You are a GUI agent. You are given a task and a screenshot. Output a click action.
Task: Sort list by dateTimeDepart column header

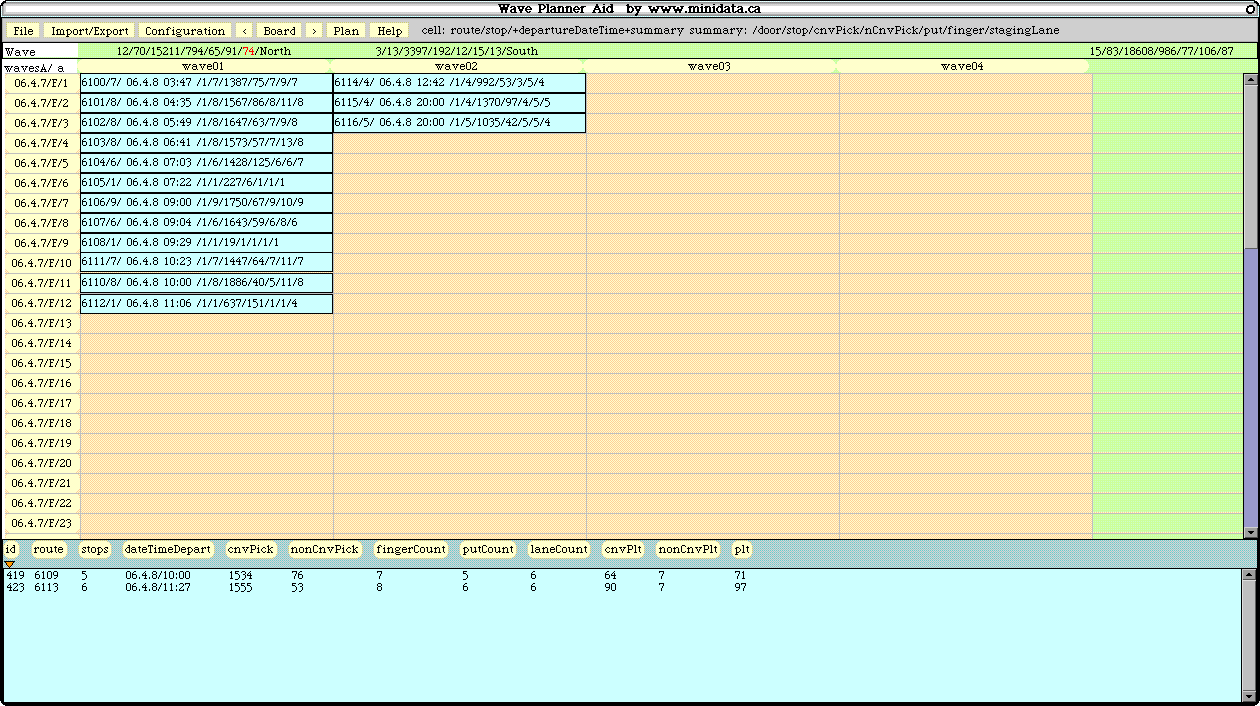click(x=168, y=549)
